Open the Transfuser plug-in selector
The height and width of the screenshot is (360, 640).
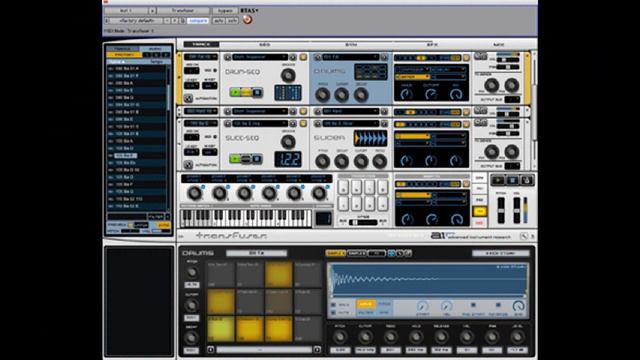pos(183,10)
